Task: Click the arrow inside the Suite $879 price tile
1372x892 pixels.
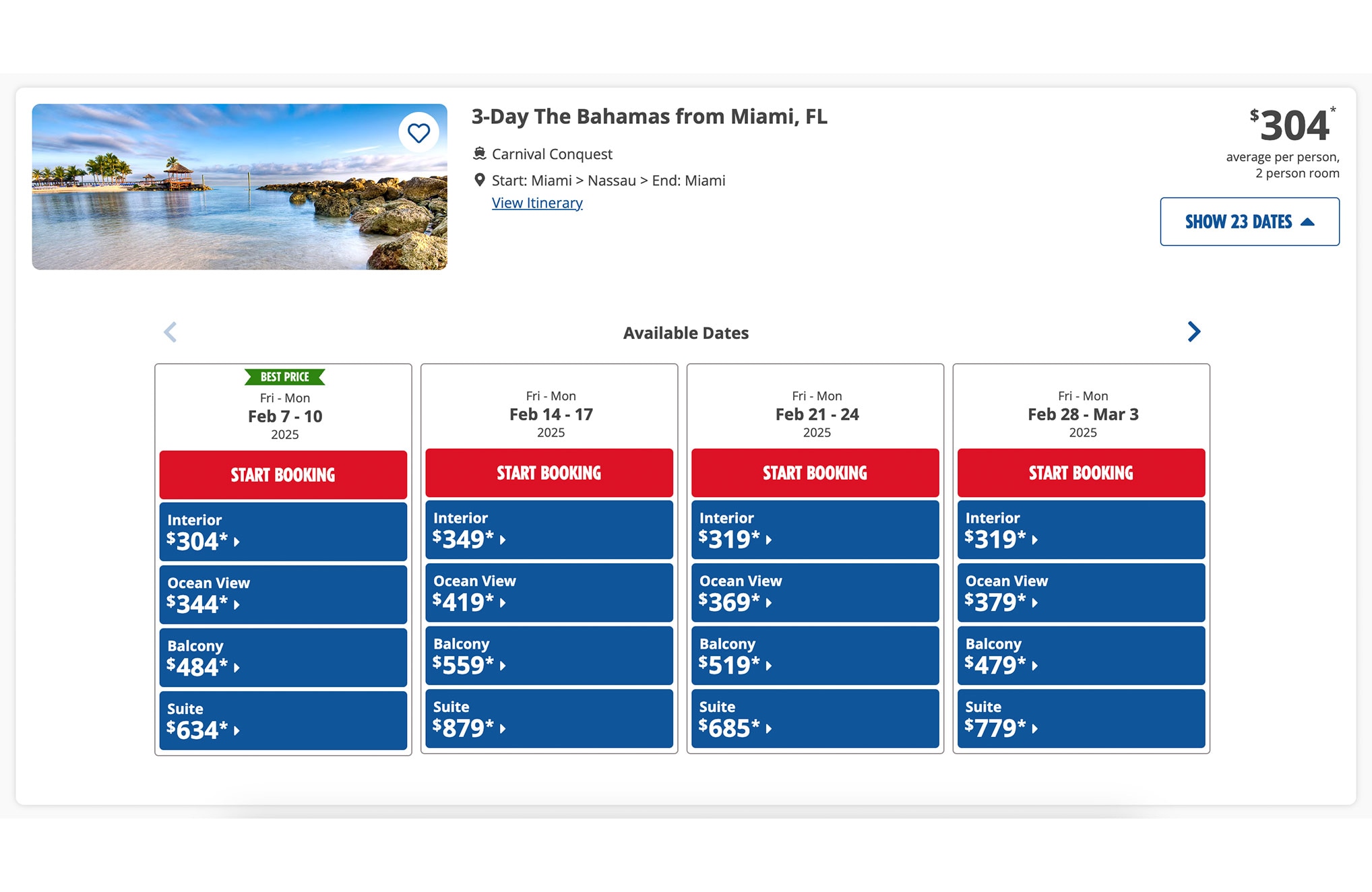Action: coord(503,730)
